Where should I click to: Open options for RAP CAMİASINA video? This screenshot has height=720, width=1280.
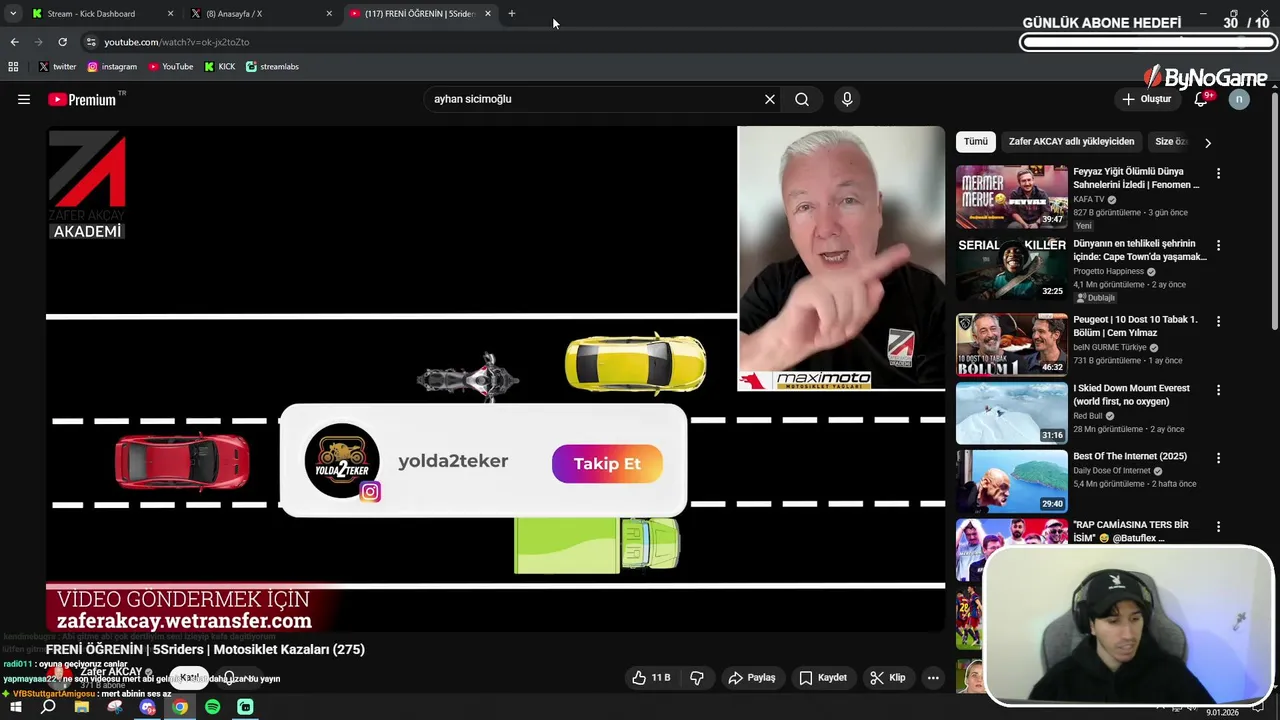click(x=1218, y=526)
